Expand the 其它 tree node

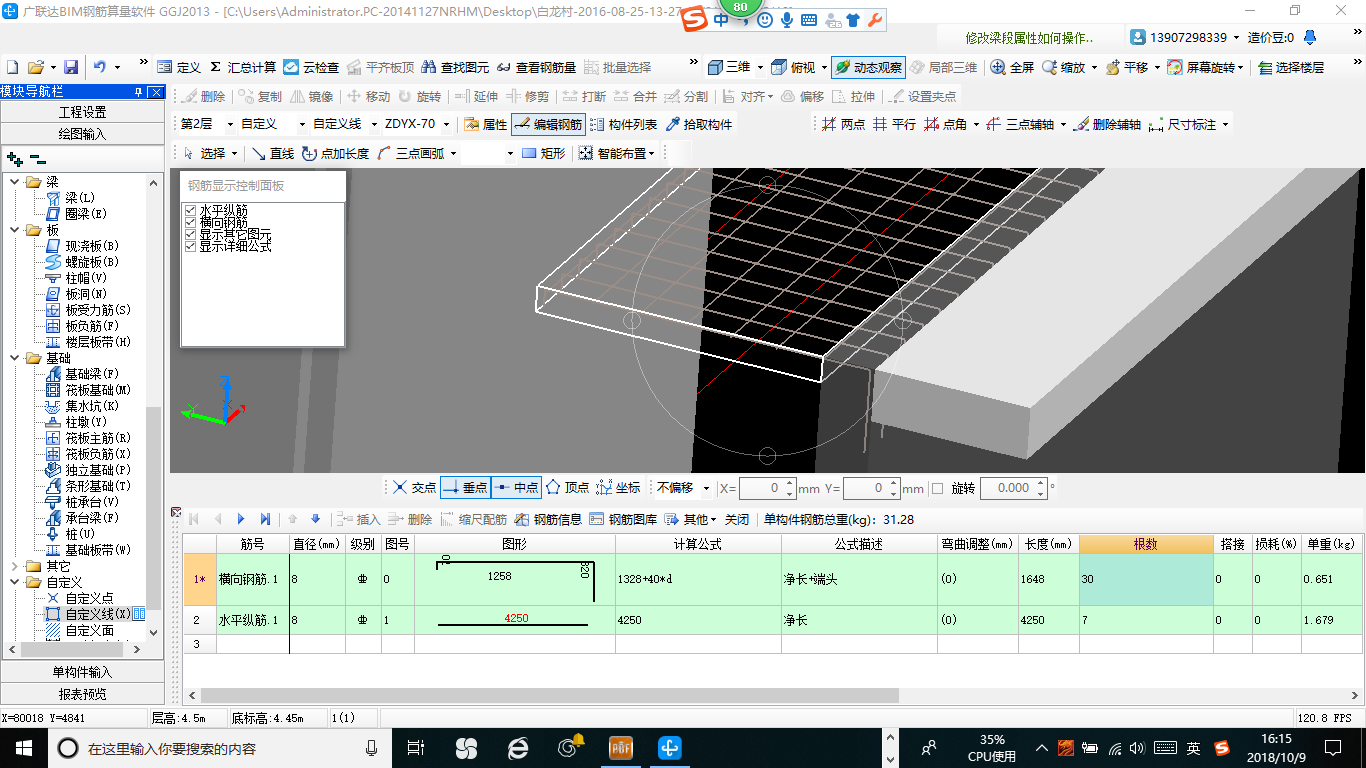tap(15, 566)
